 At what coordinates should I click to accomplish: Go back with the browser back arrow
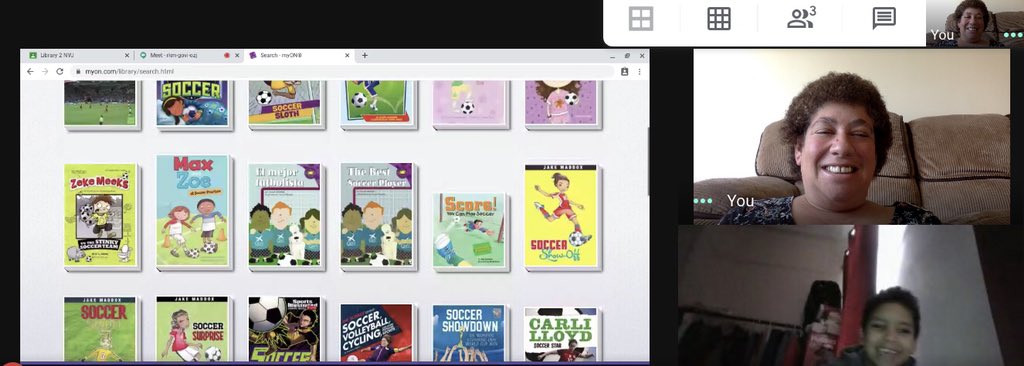click(30, 71)
